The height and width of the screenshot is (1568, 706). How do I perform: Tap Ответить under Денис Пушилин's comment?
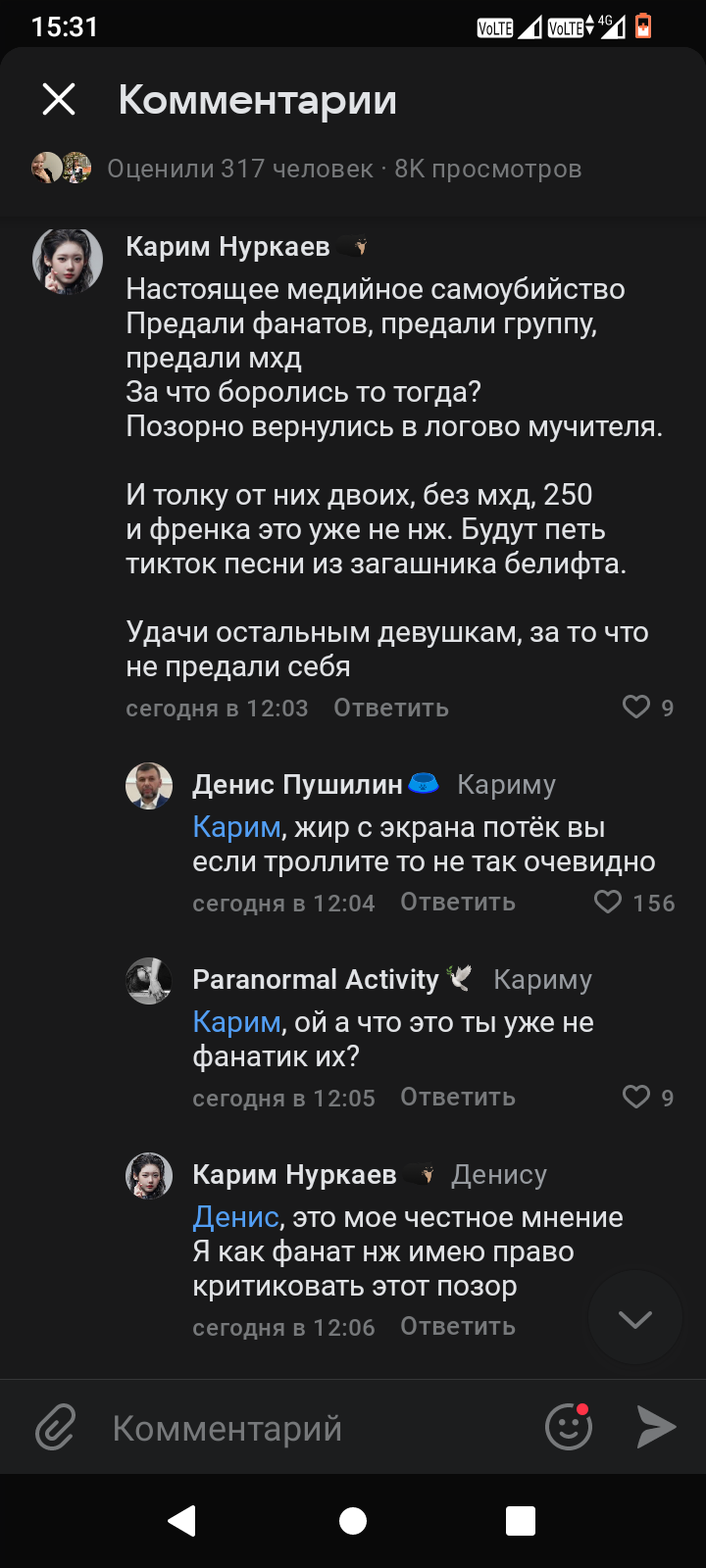pos(458,902)
